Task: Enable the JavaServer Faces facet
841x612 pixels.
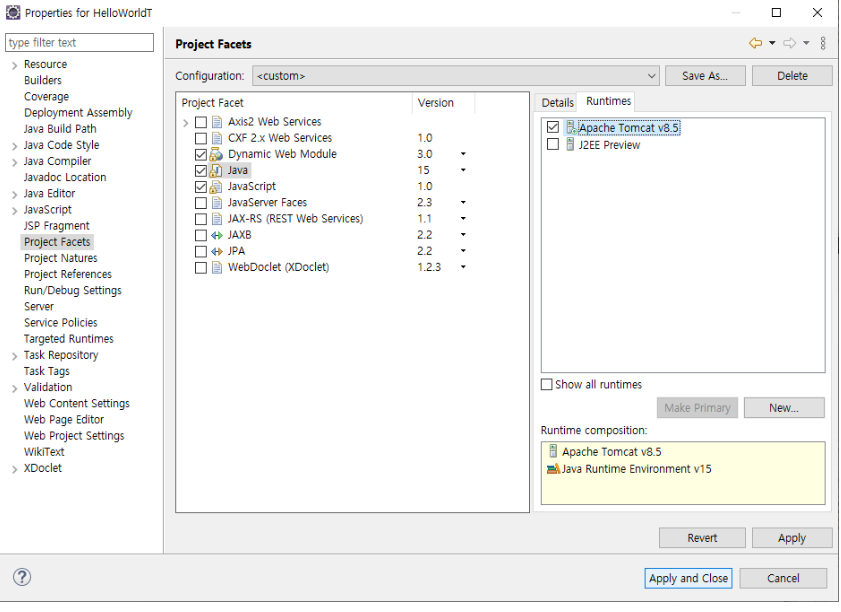Action: [201, 203]
